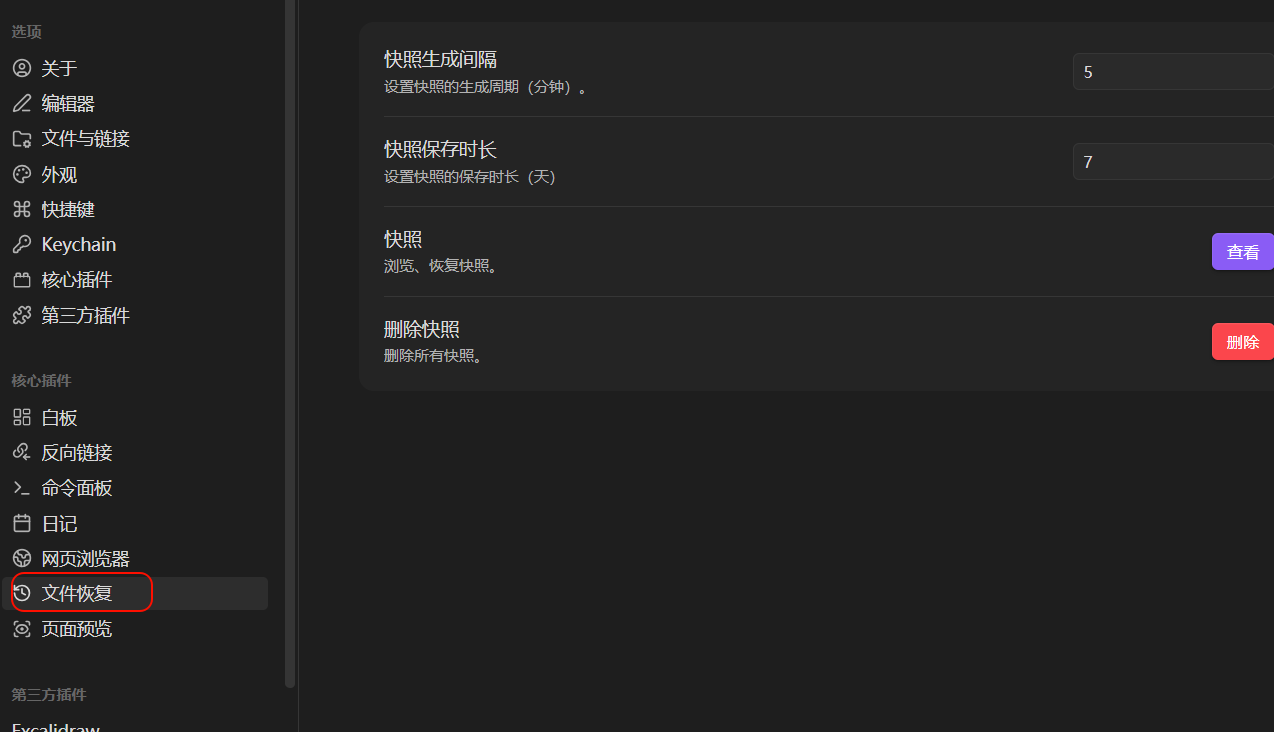This screenshot has width=1274, height=732.
Task: Open the 页面预览 settings tab
Action: coord(76,628)
